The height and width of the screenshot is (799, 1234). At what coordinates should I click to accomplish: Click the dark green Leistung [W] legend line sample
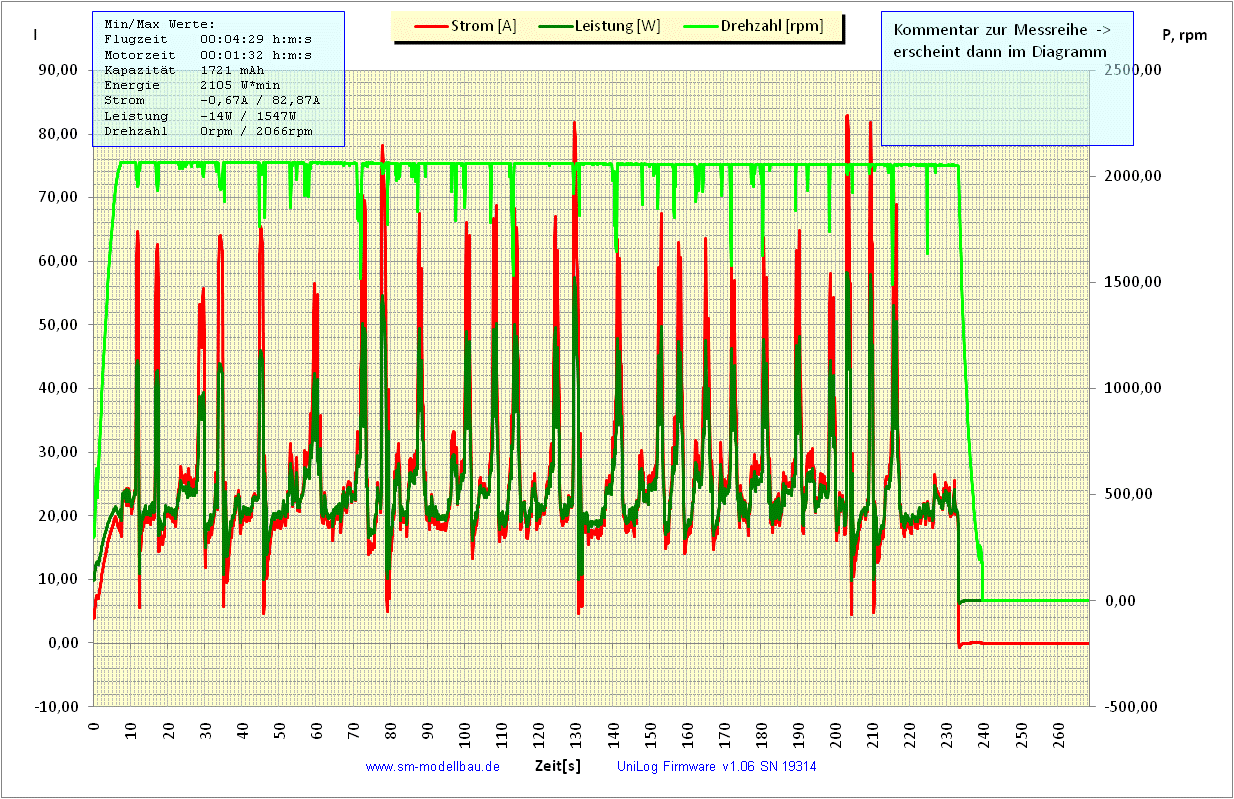(557, 27)
